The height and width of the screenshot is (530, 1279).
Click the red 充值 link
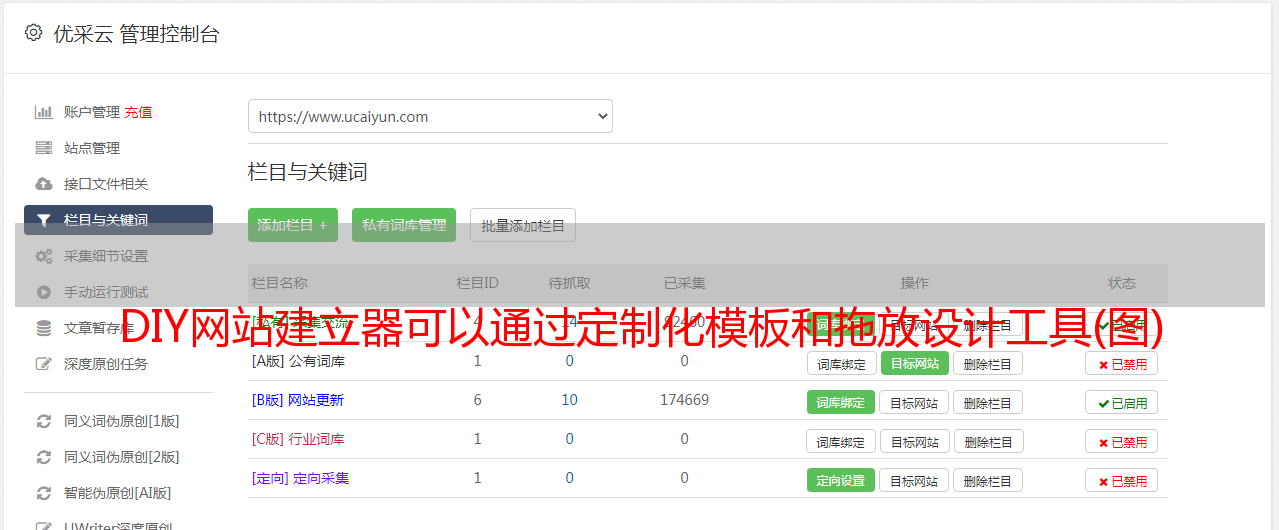click(139, 112)
